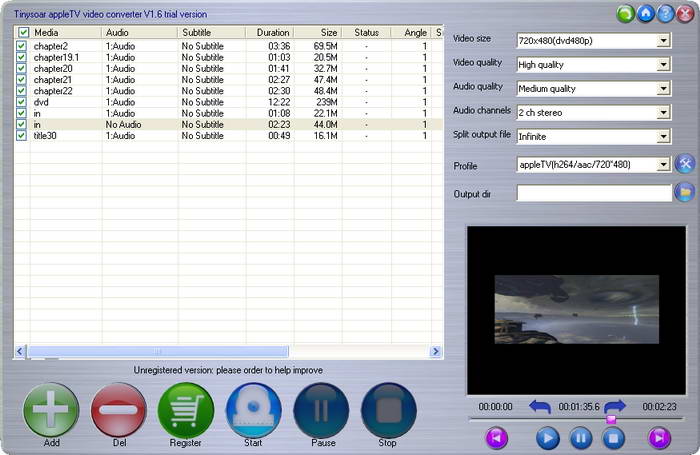The width and height of the screenshot is (700, 455).
Task: Select the chapter2 row
Action: (x=229, y=46)
